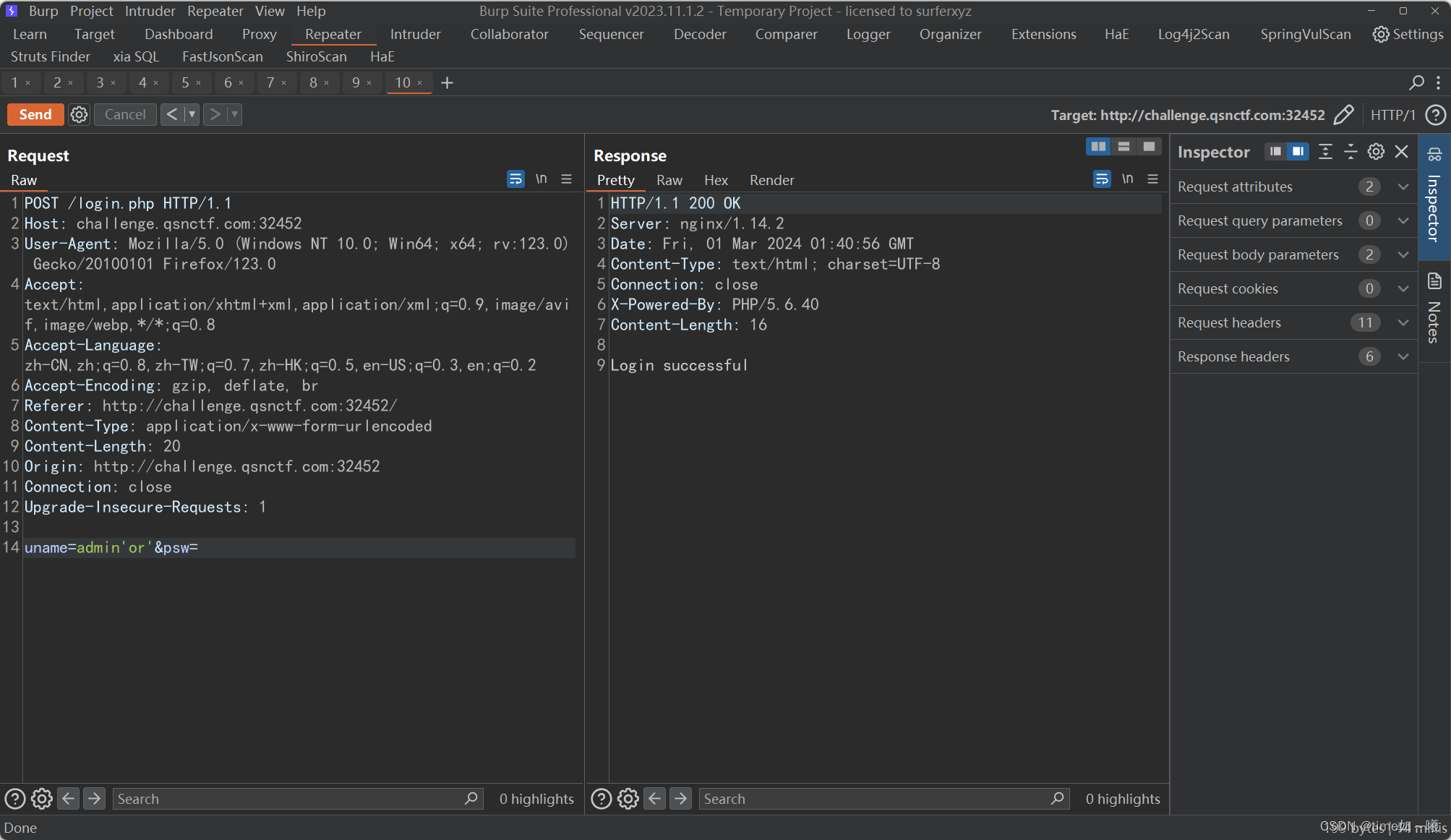This screenshot has height=840, width=1451.
Task: Jump to previous Response search match
Action: (x=655, y=799)
